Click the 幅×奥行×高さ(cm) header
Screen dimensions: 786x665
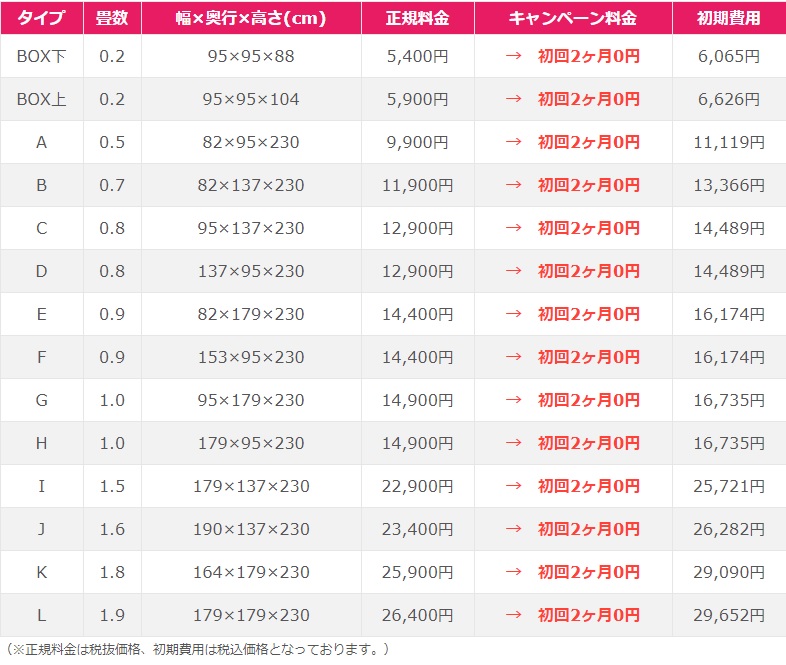tap(251, 18)
